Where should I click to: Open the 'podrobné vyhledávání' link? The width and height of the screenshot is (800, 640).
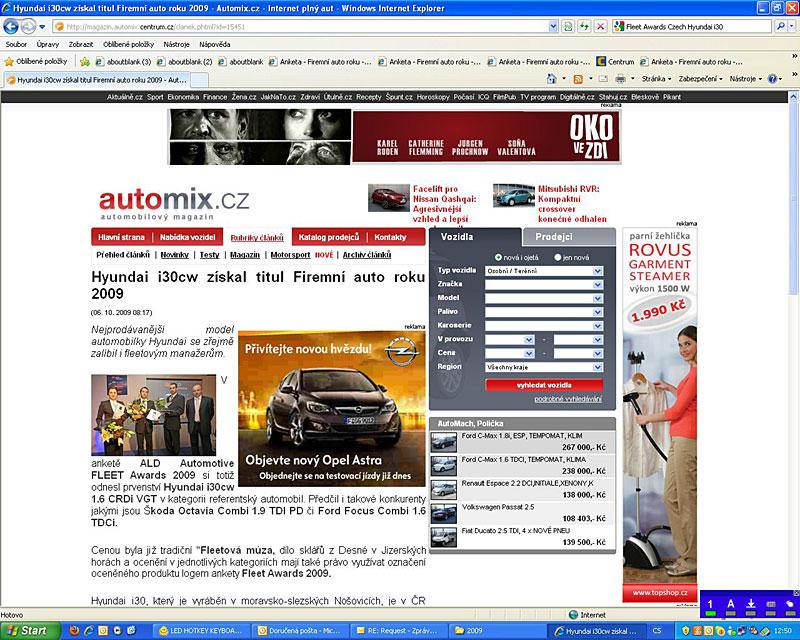pos(568,399)
